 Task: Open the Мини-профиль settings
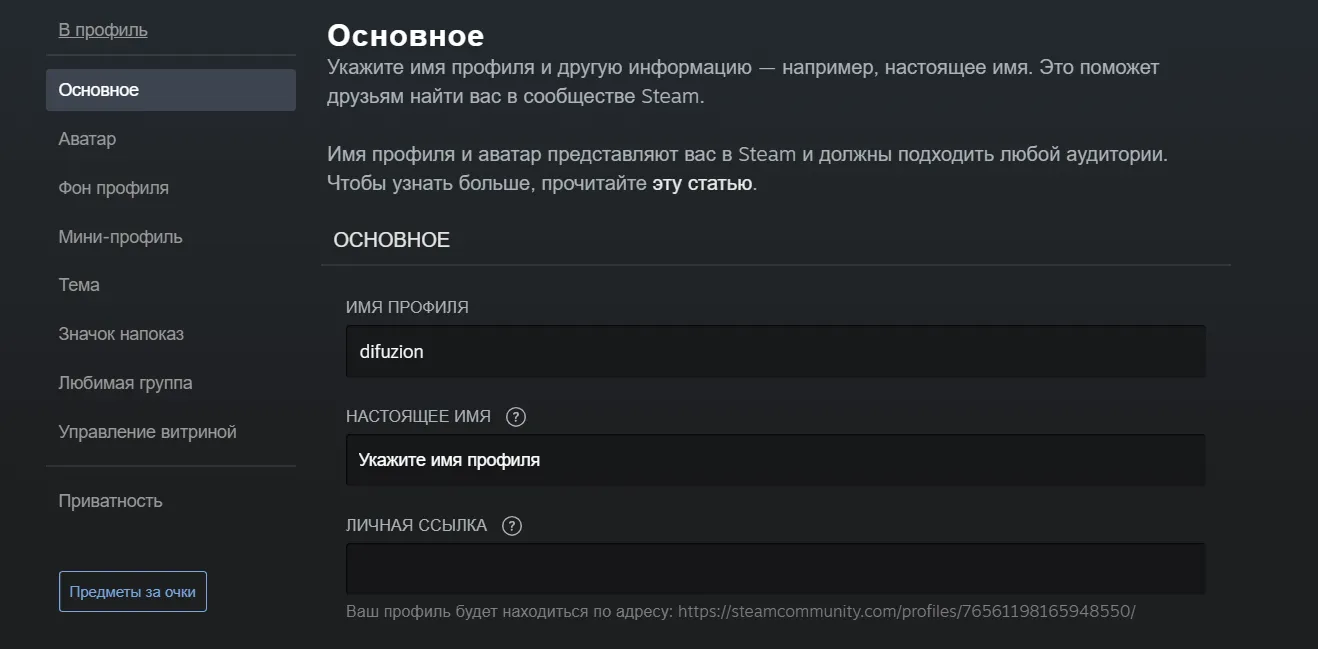pyautogui.click(x=119, y=236)
